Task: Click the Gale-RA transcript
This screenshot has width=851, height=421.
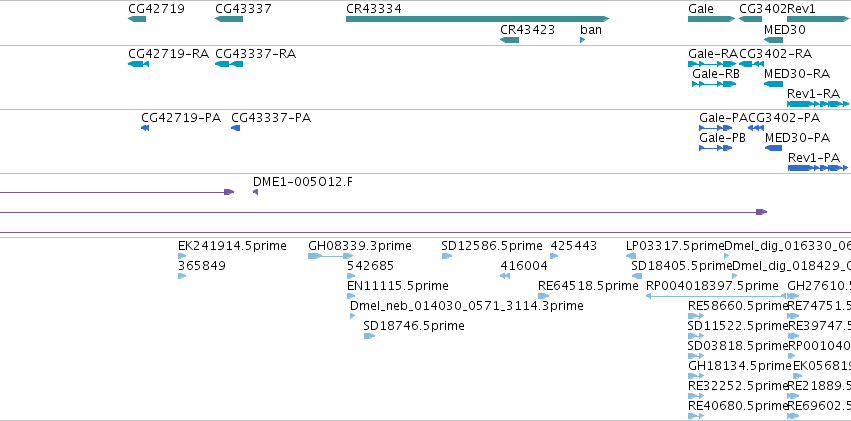Action: 712,64
